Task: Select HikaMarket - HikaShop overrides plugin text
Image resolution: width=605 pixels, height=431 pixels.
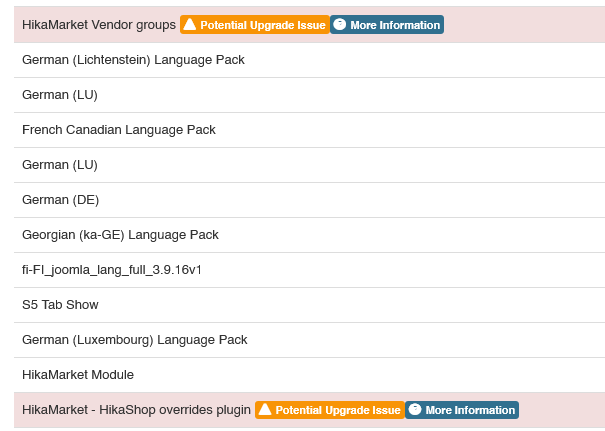Action: (136, 410)
